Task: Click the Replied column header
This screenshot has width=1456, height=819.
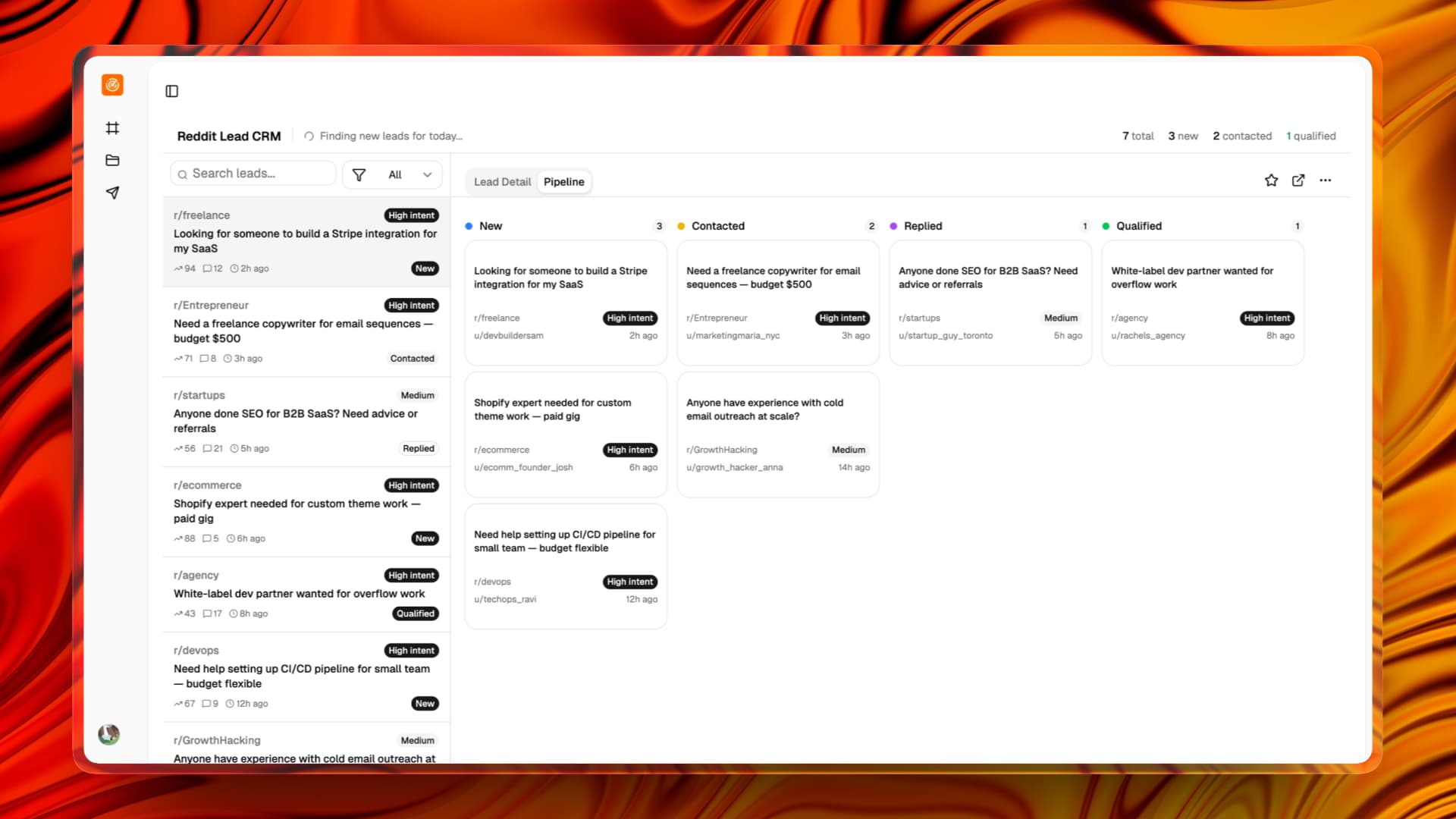Action: tap(922, 226)
